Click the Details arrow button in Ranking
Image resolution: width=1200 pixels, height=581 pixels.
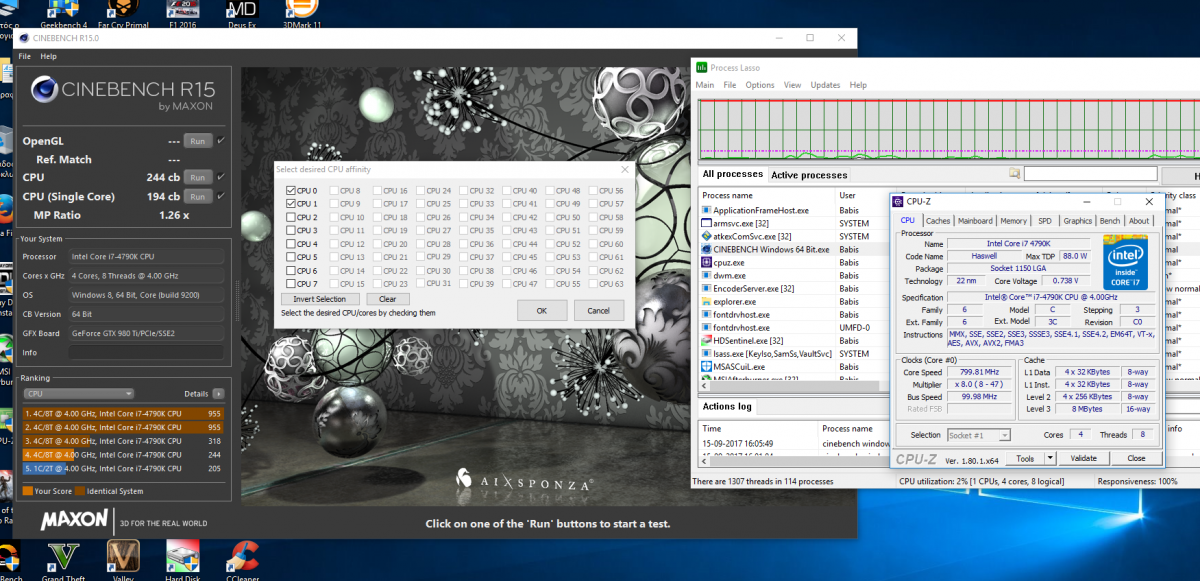point(218,394)
